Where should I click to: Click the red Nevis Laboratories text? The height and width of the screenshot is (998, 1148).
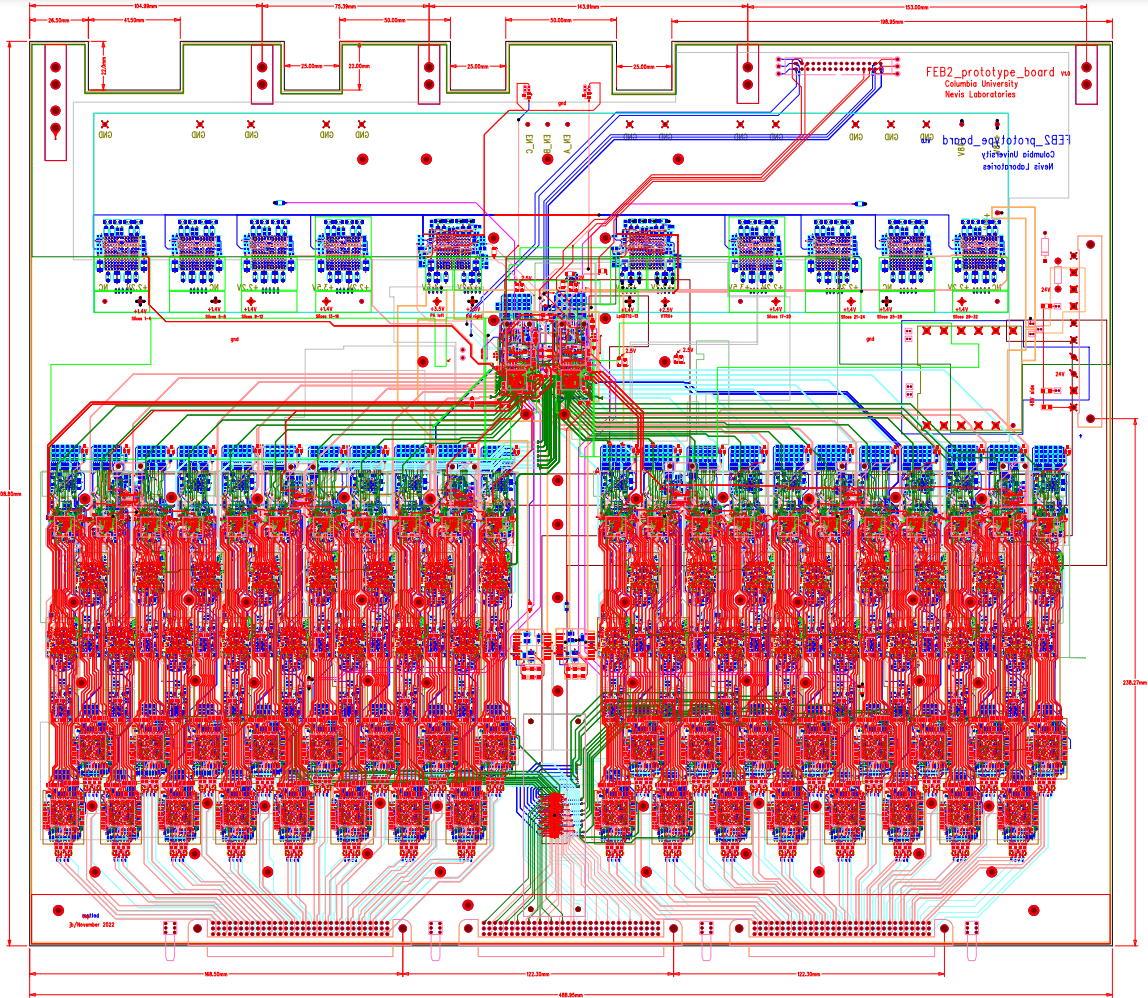[979, 95]
